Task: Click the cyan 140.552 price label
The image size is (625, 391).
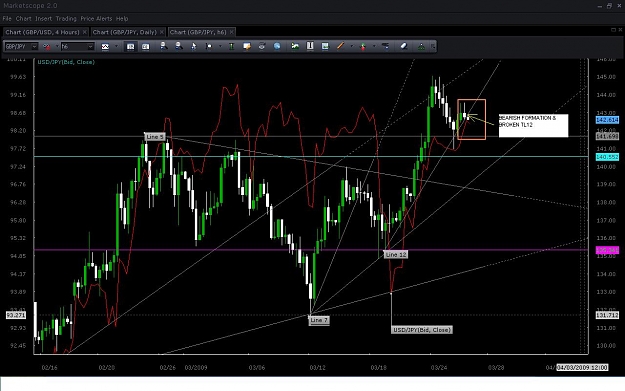Action: pyautogui.click(x=607, y=157)
